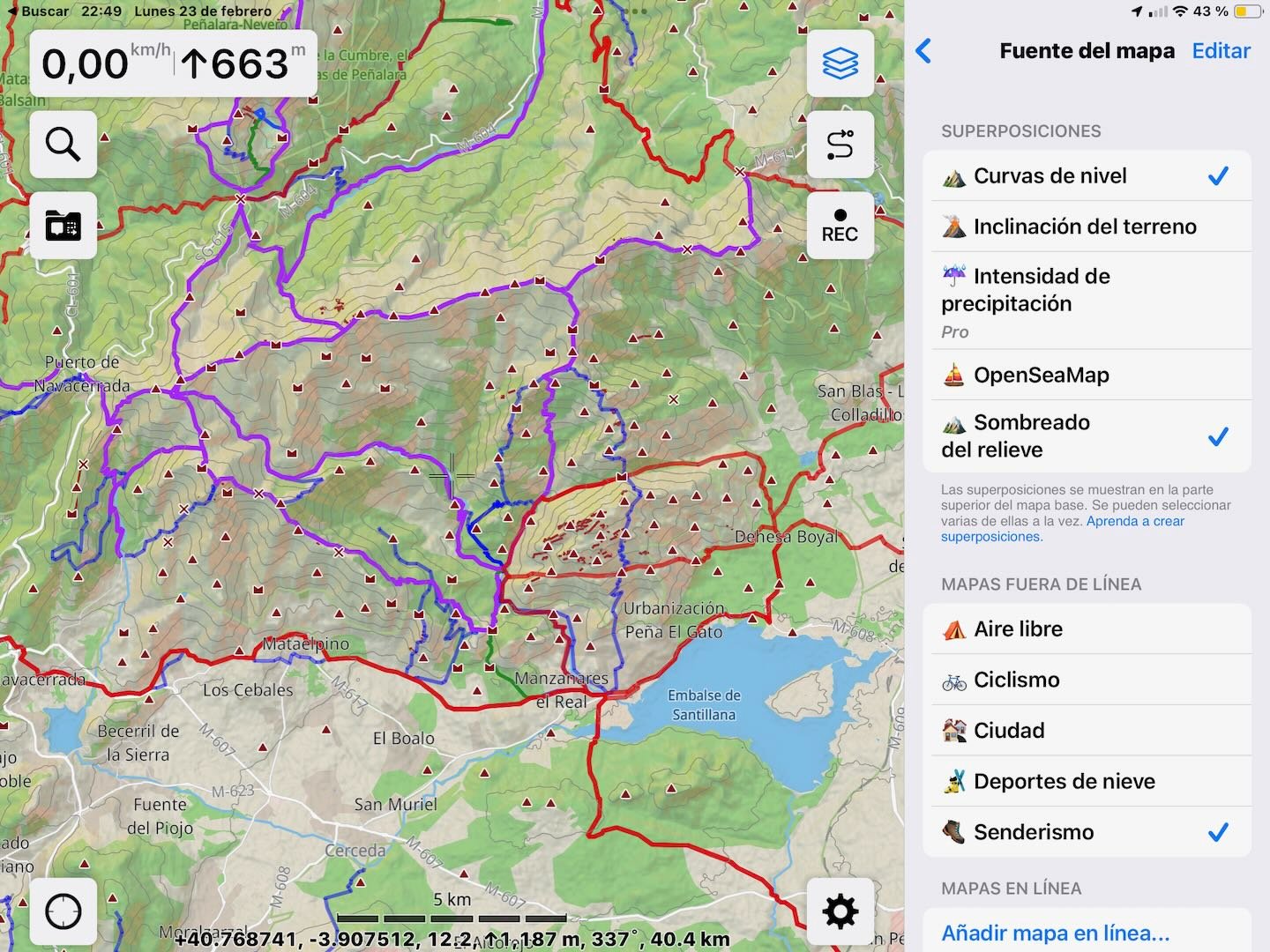Open the map layers button
The height and width of the screenshot is (952, 1270).
(840, 63)
